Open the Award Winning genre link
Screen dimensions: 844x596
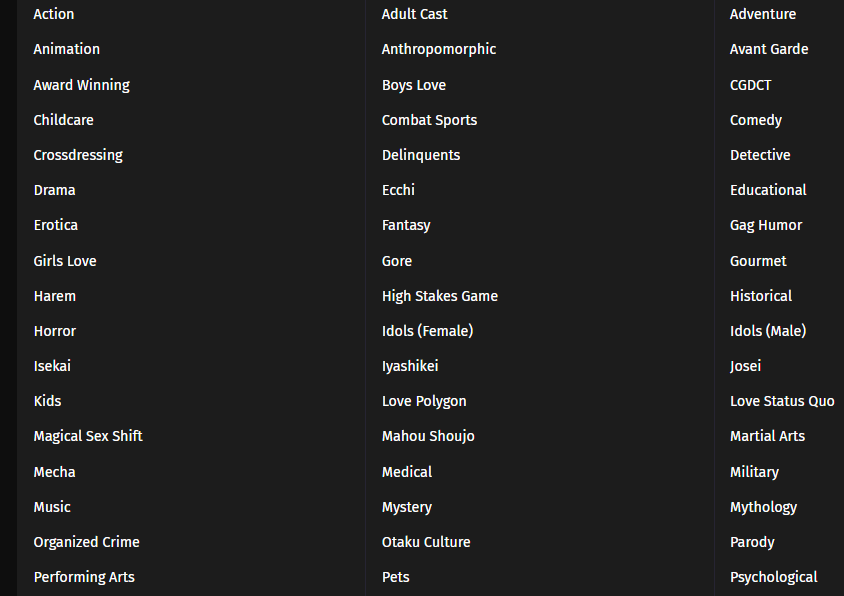(x=81, y=85)
